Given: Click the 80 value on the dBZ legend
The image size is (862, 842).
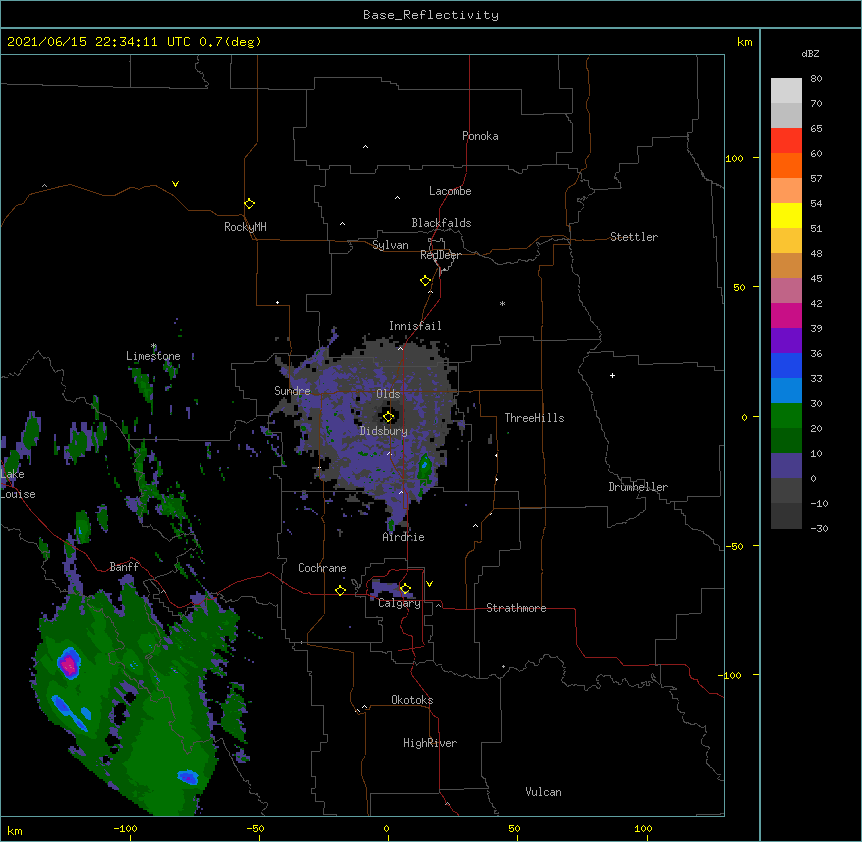Looking at the screenshot, I should point(816,79).
